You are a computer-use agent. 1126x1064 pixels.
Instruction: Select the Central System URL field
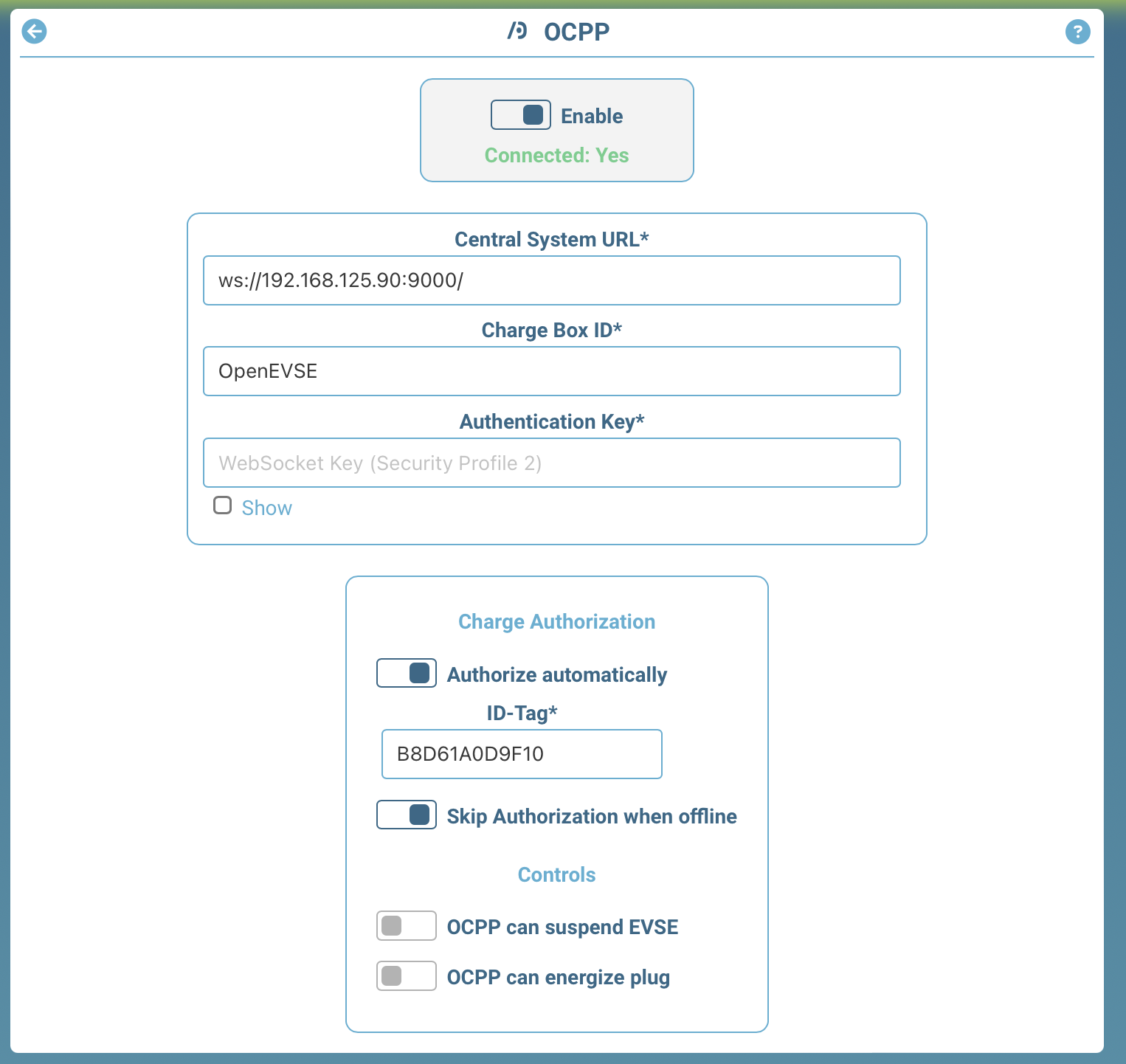(x=551, y=280)
